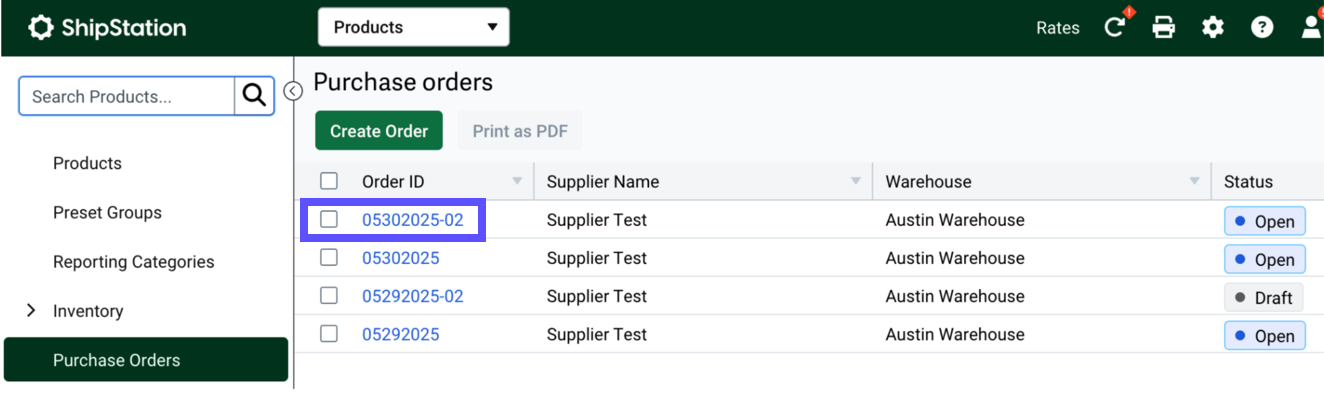
Task: Click the ShipStation logo
Action: (107, 27)
